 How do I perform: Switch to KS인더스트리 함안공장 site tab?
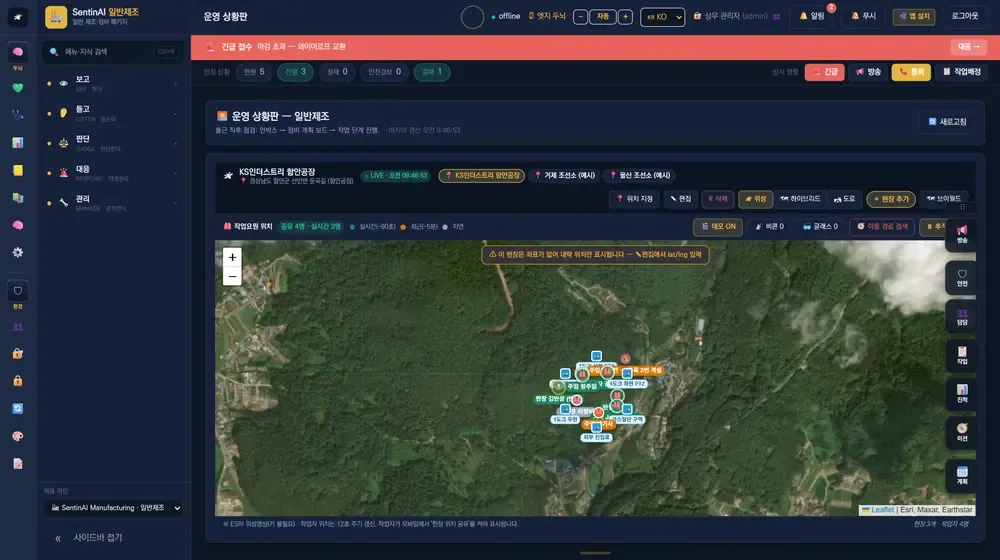pyautogui.click(x=482, y=175)
